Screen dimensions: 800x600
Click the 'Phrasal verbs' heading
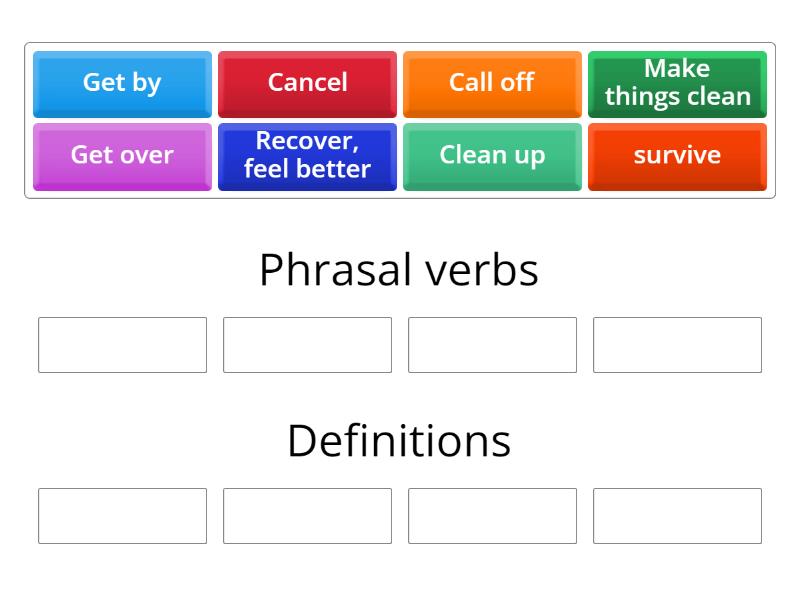pos(399,268)
